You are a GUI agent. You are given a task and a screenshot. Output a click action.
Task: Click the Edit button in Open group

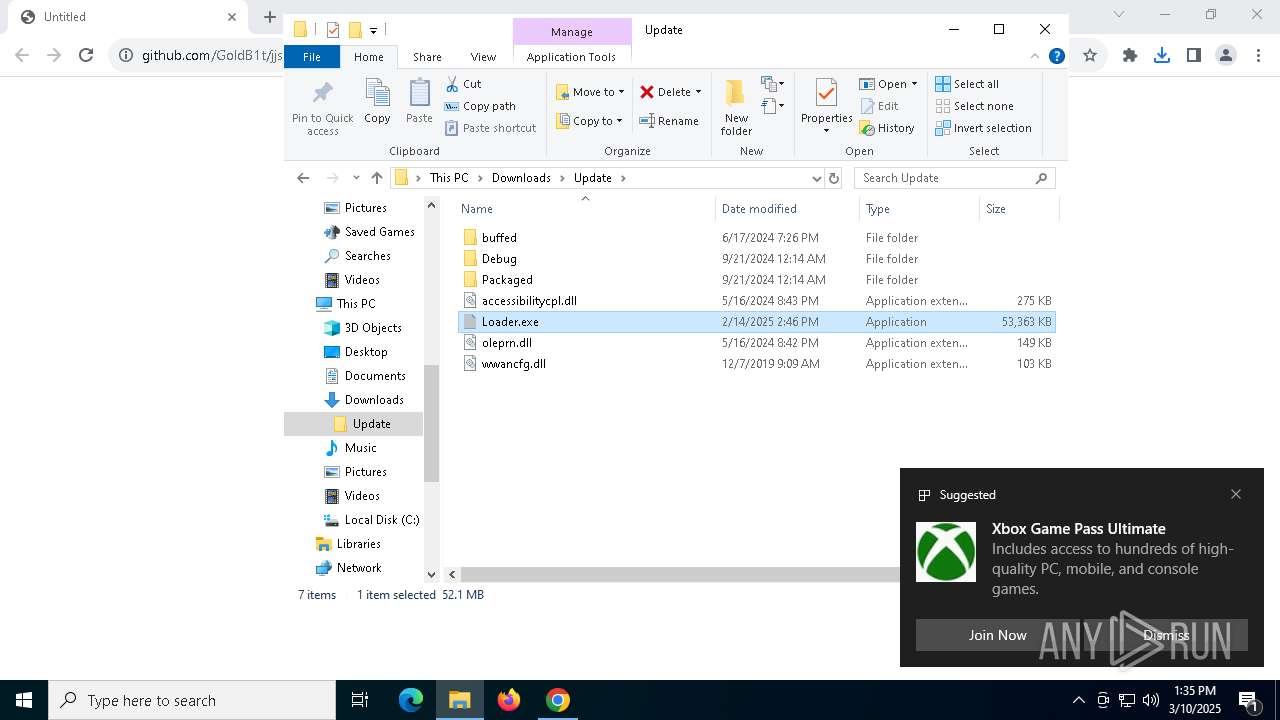pyautogui.click(x=879, y=106)
